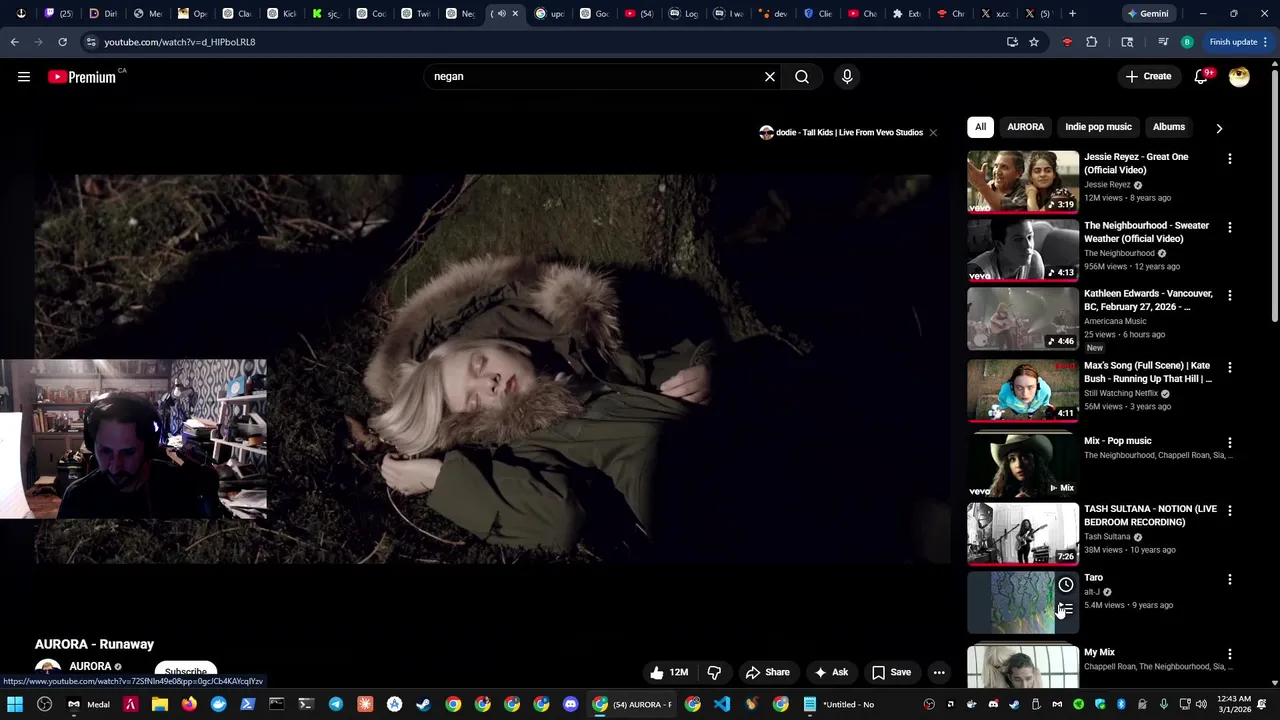Open Telegram from taskbar
The image size is (1280, 720).
[x=336, y=704]
